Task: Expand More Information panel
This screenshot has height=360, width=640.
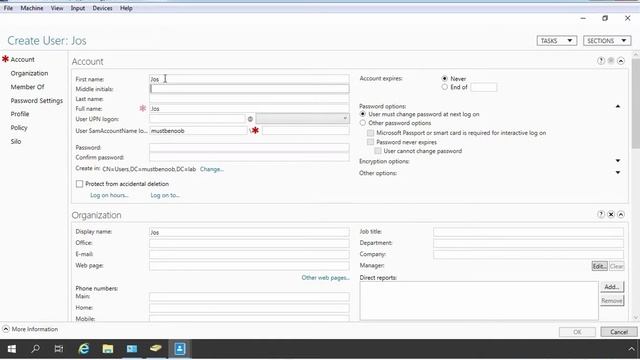Action: (30, 329)
